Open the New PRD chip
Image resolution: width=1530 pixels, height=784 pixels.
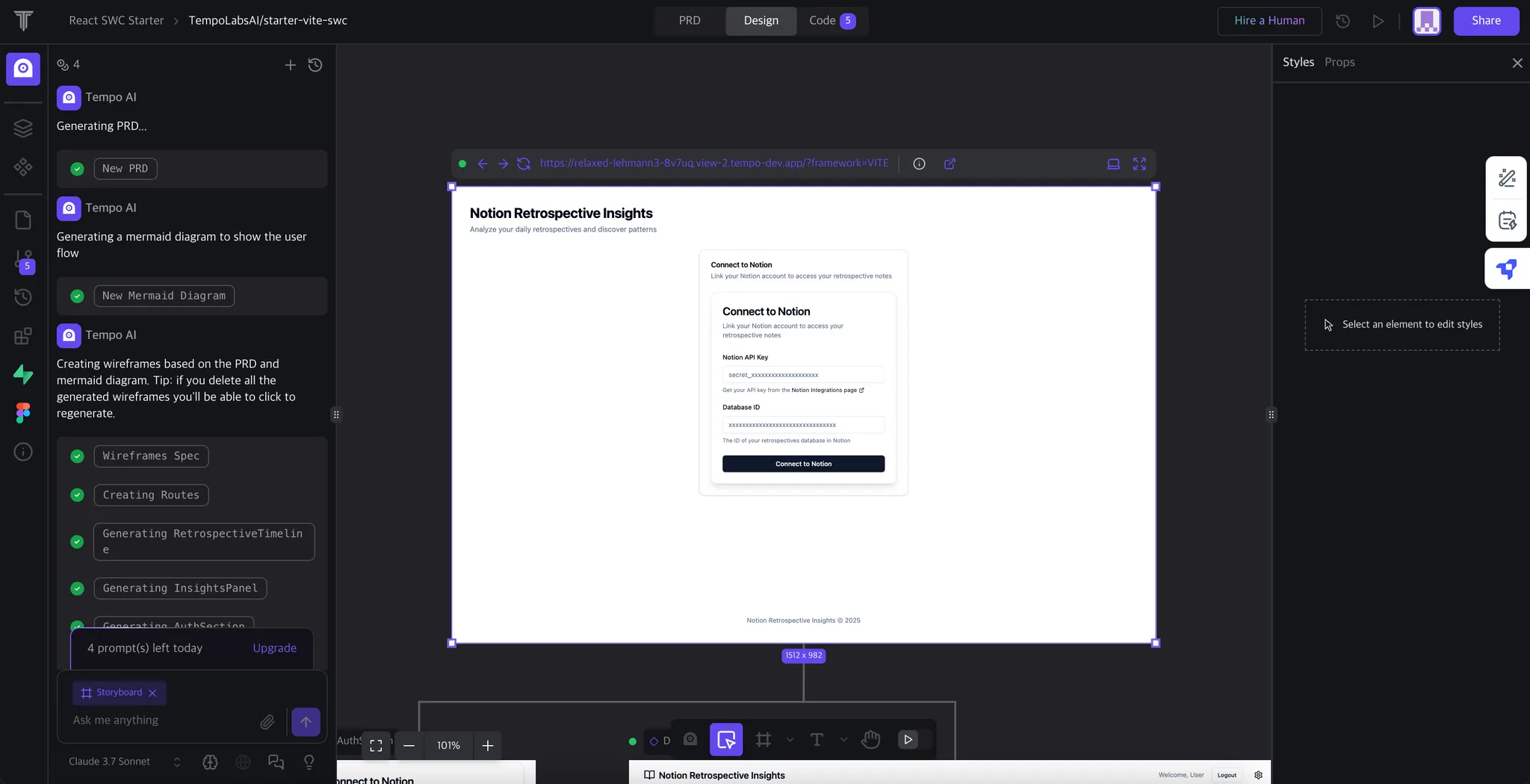[125, 169]
